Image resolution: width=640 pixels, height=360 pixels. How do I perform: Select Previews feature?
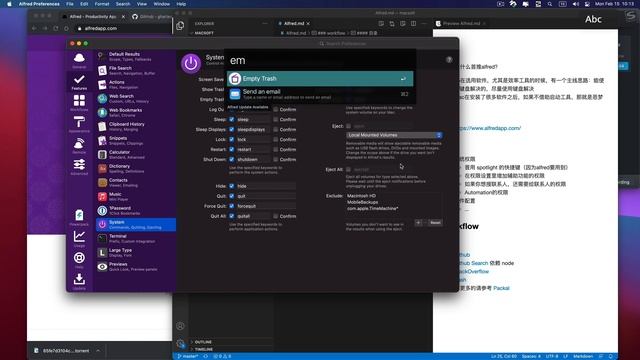(x=136, y=267)
